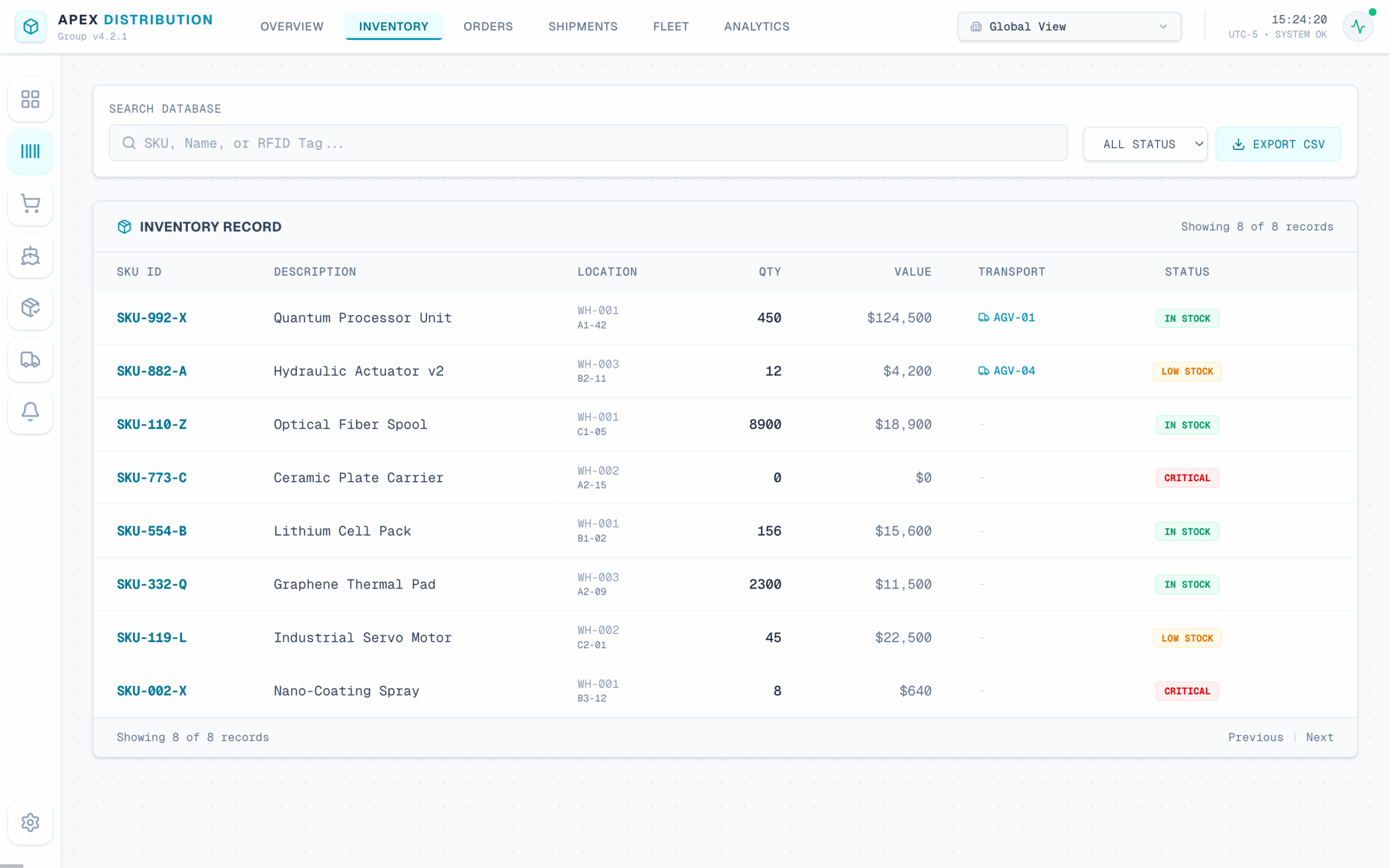
Task: Open the dashboard grid sidebar icon
Action: pyautogui.click(x=30, y=99)
